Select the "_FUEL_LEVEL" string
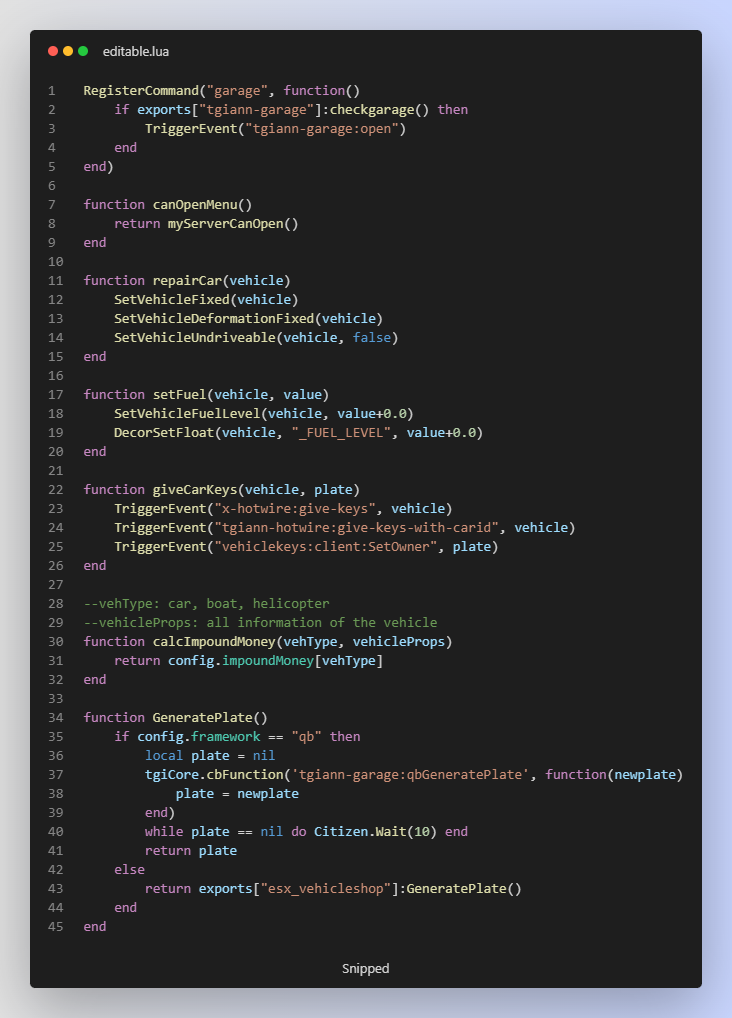 [x=341, y=432]
